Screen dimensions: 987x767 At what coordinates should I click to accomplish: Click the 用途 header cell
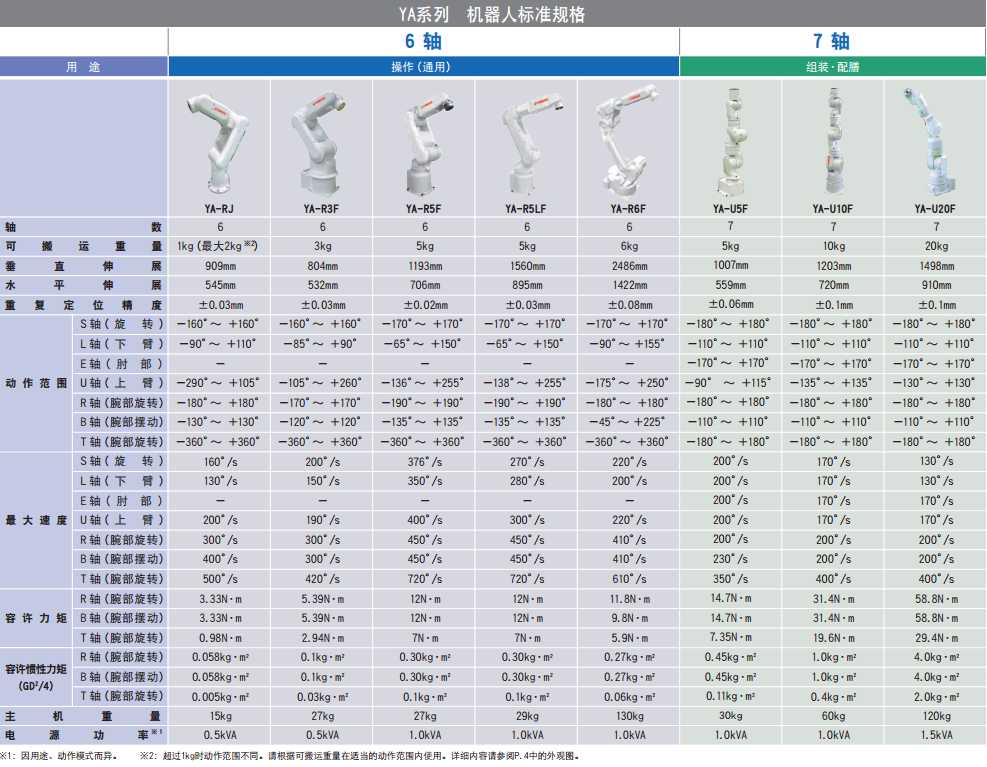pos(84,67)
